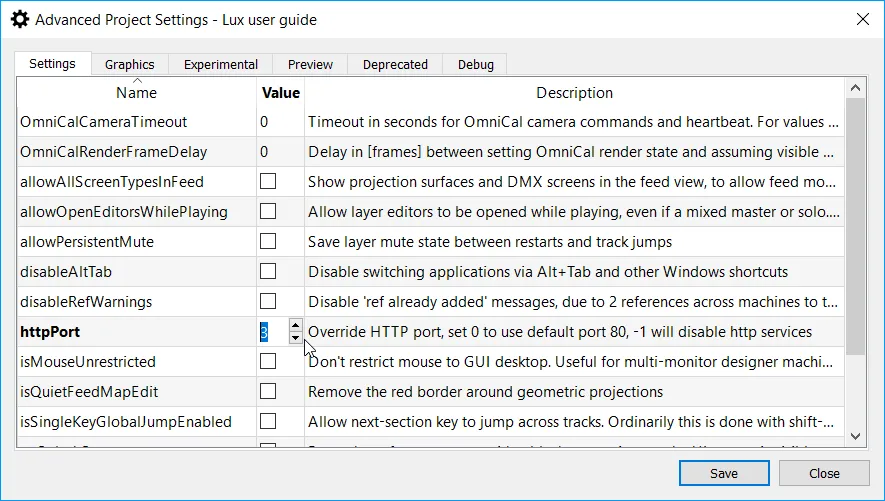Open the Experimental tab
This screenshot has height=501, width=885.
pos(221,64)
